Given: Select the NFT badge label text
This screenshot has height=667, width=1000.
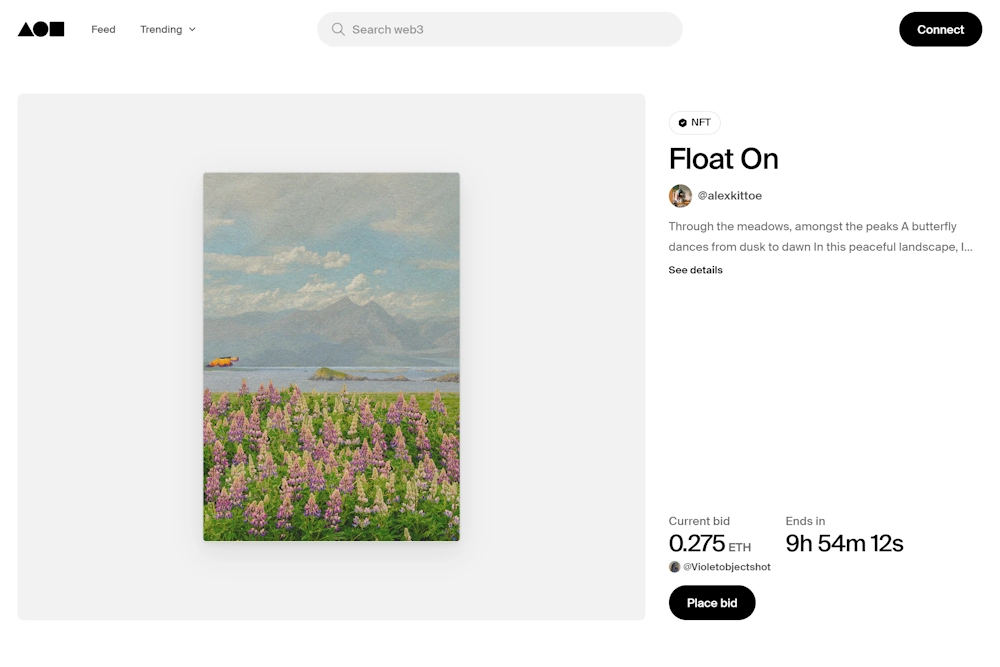Looking at the screenshot, I should coord(701,123).
